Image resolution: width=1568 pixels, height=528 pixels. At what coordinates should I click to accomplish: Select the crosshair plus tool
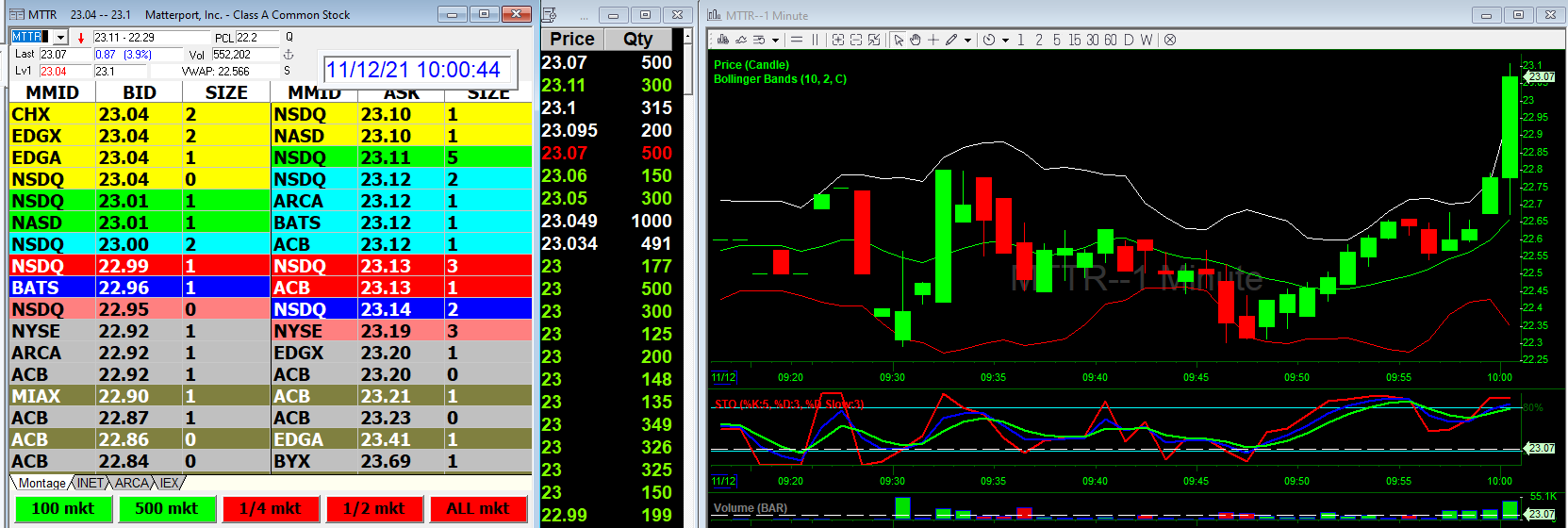[x=933, y=40]
